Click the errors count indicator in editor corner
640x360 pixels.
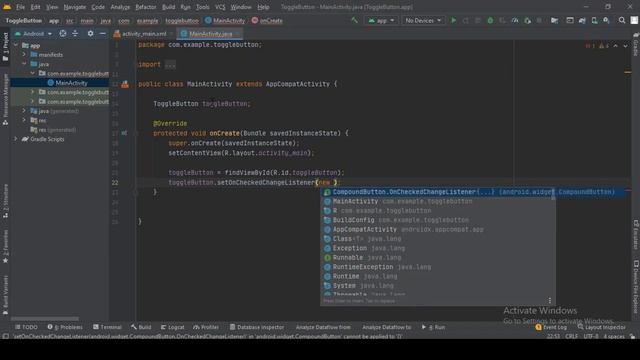(x=590, y=46)
